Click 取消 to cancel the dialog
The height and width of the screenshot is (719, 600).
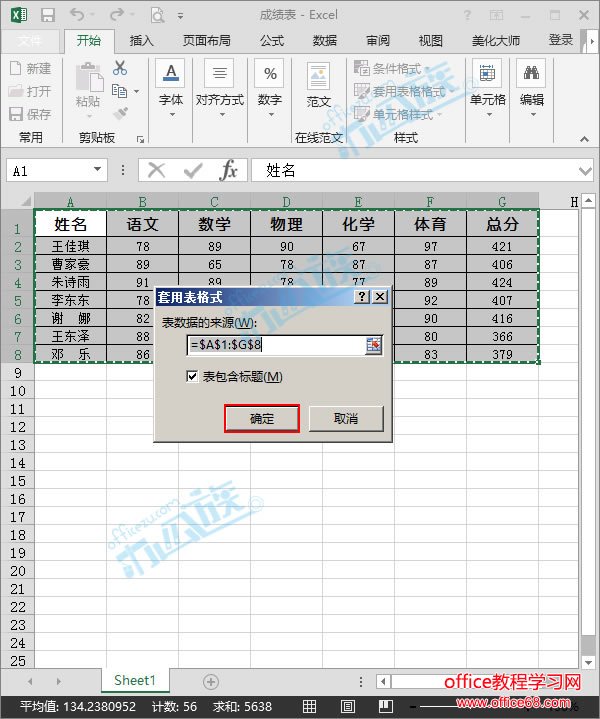coord(346,418)
